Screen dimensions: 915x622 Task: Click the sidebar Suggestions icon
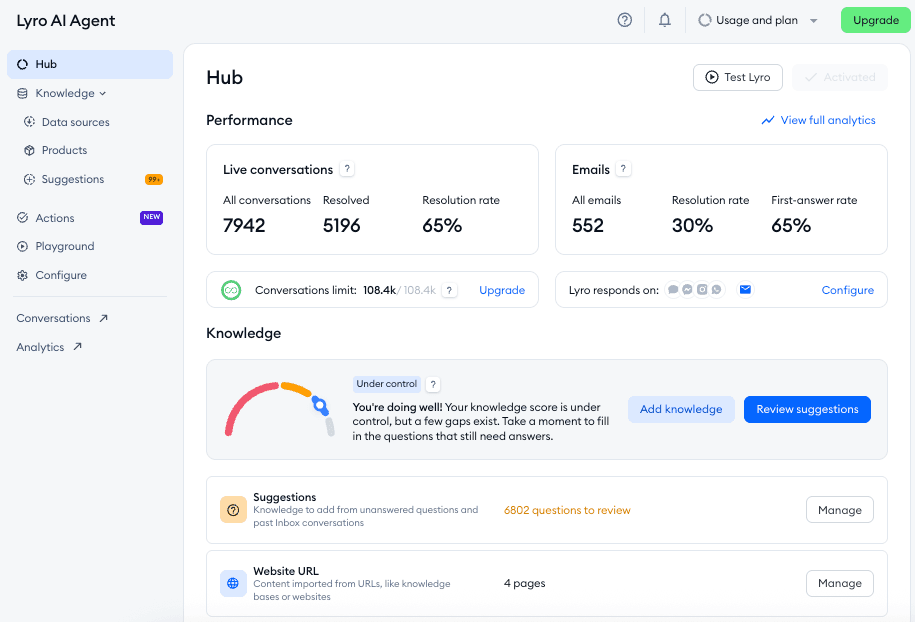tap(29, 179)
